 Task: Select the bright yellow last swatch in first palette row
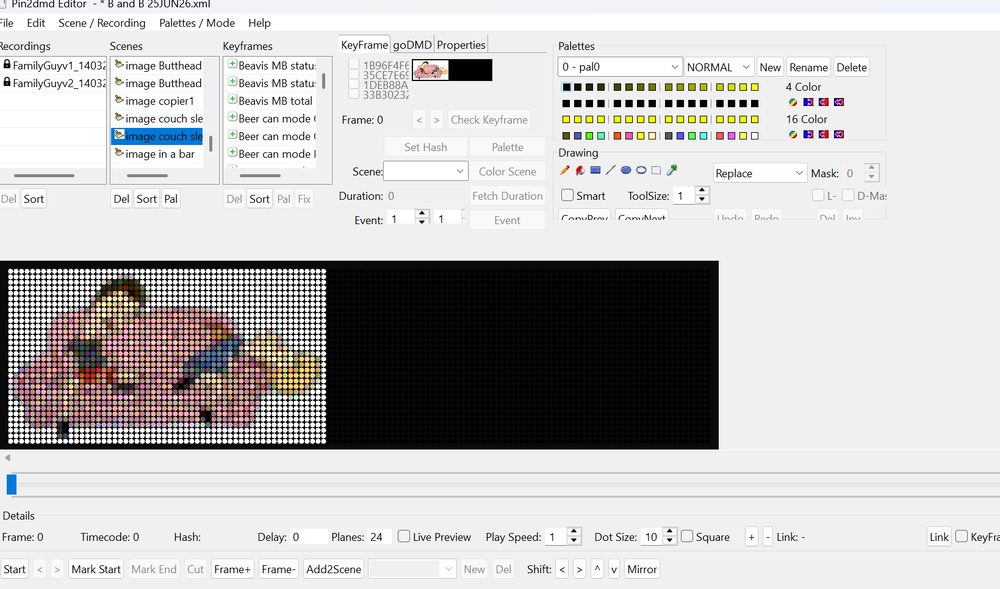point(754,87)
